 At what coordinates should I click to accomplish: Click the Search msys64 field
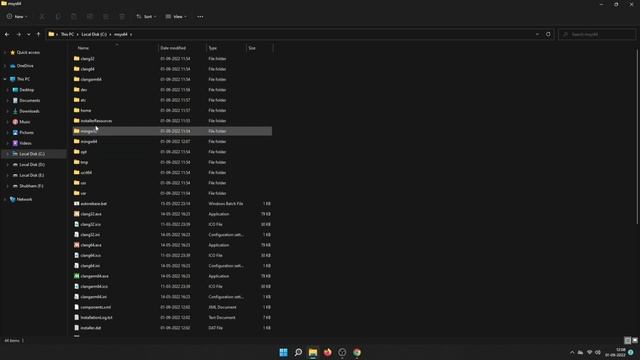point(597,34)
